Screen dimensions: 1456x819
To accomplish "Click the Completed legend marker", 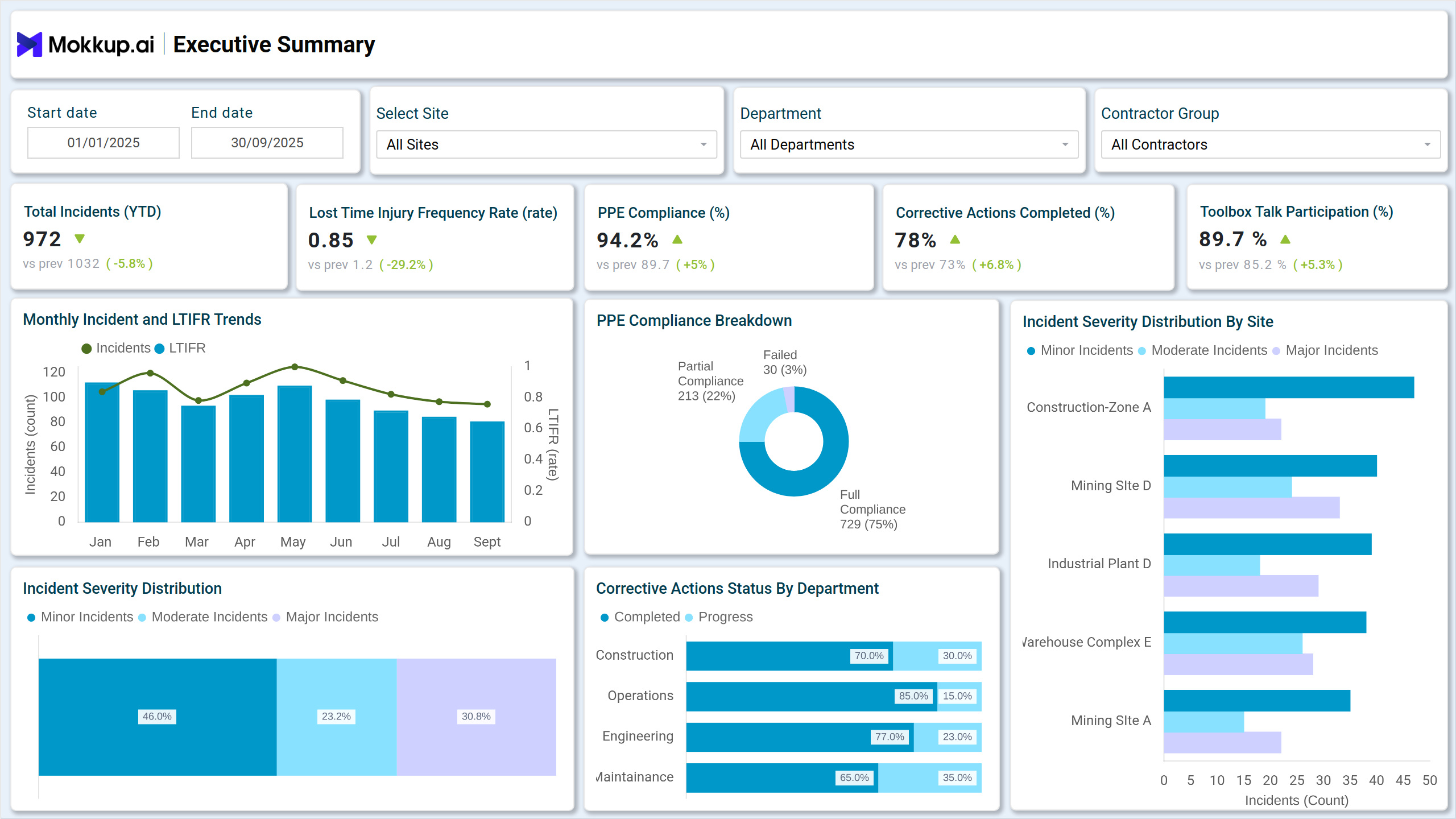I will [605, 618].
